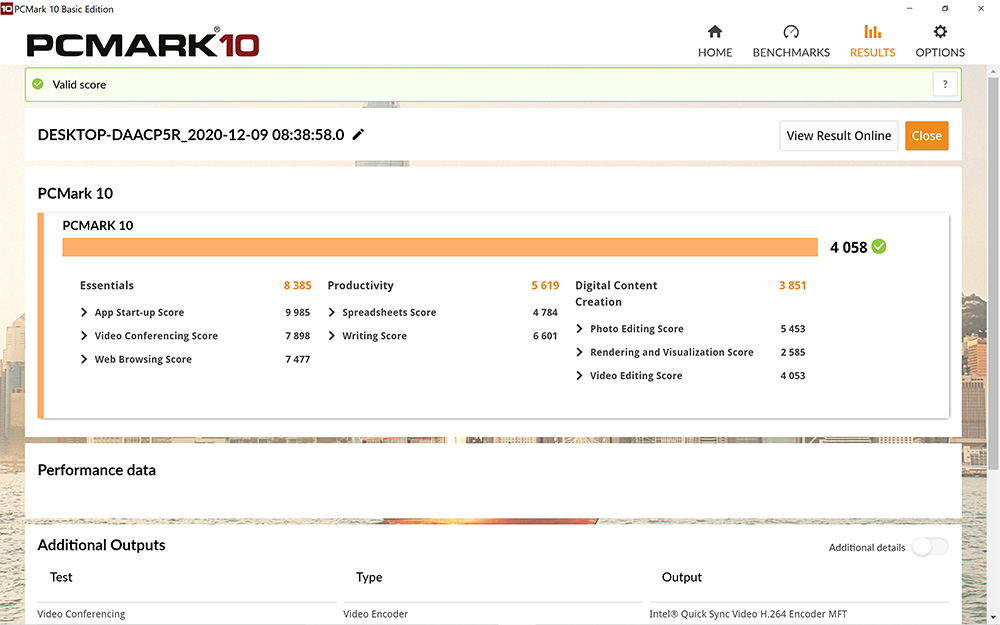Image resolution: width=1000 pixels, height=625 pixels.
Task: Click the Productivity heading
Action: 360,286
